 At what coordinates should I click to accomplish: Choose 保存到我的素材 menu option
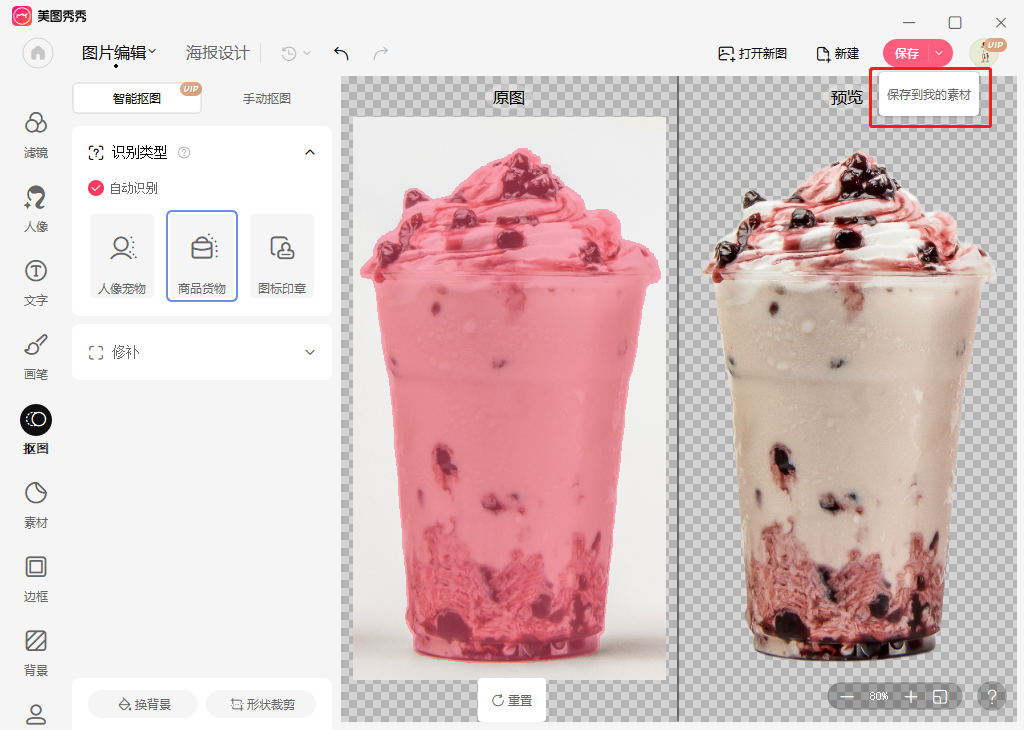928,95
